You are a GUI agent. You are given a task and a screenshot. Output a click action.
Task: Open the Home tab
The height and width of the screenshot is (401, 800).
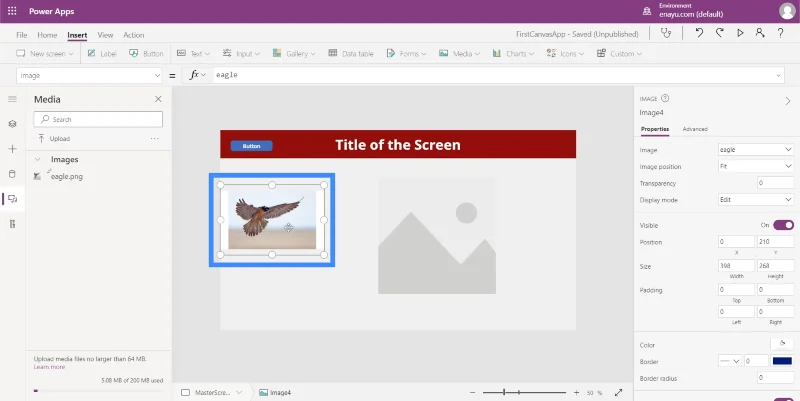47,35
